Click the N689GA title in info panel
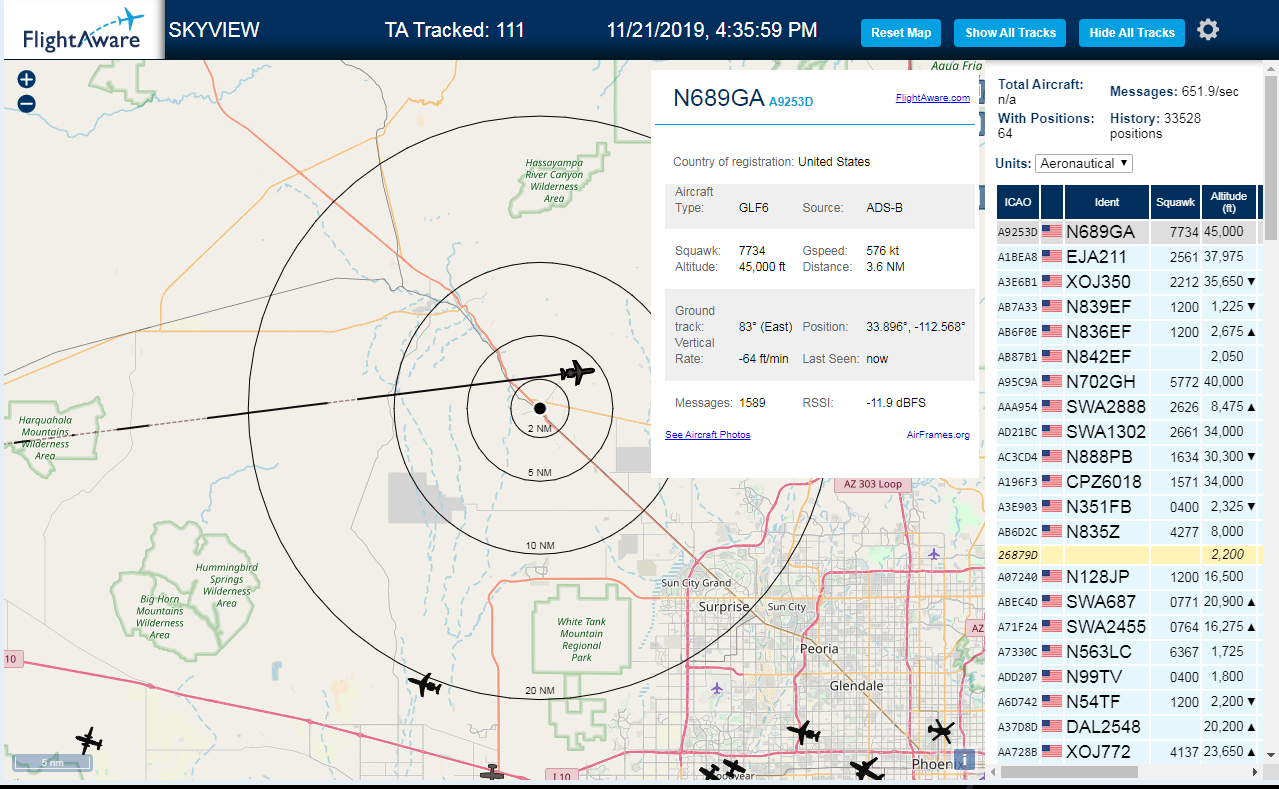This screenshot has width=1279, height=789. pos(718,98)
